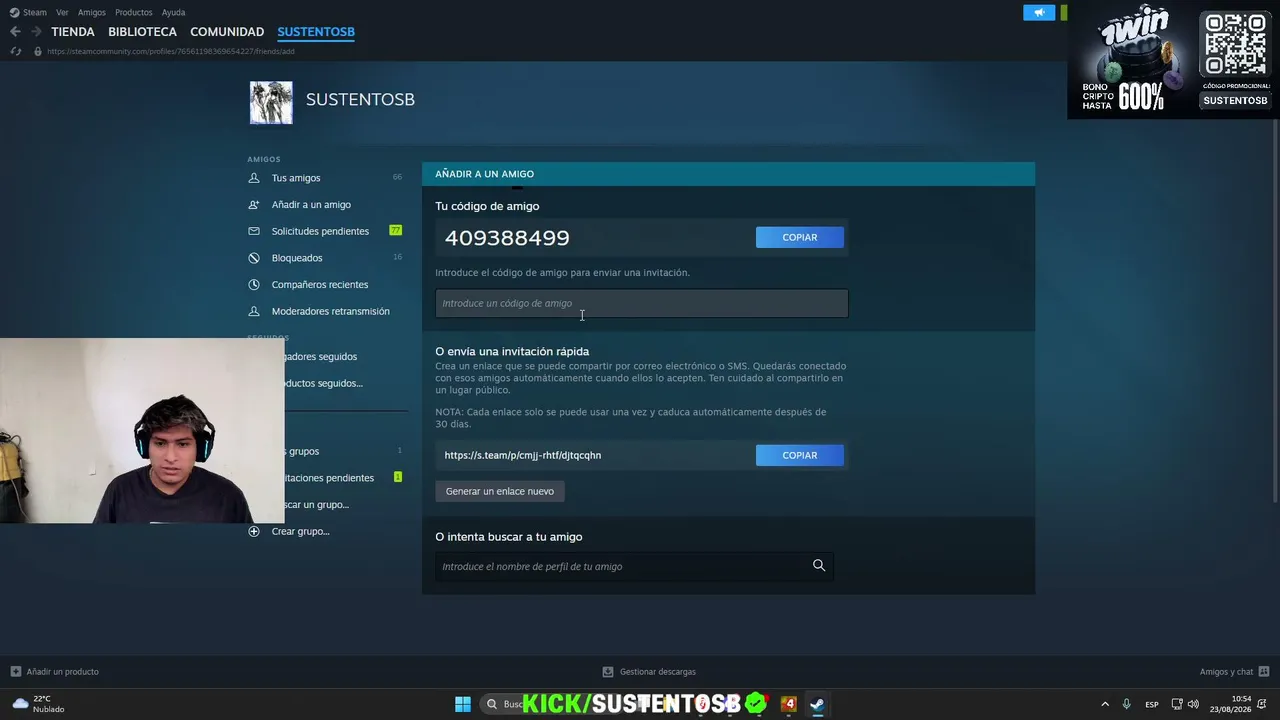Click Añadir un producto in footer
Viewport: 1280px width, 720px height.
[63, 671]
